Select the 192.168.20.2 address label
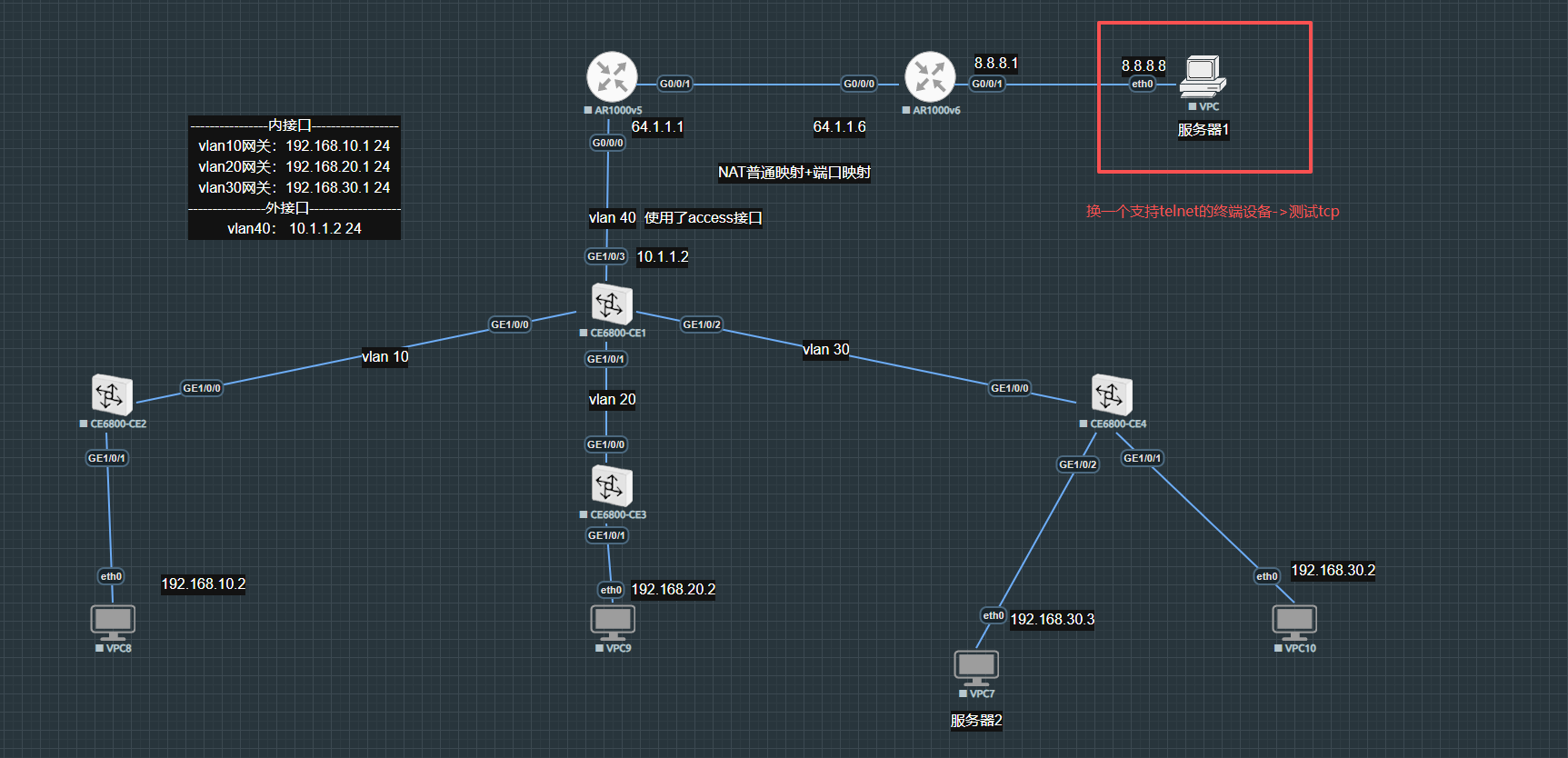1568x758 pixels. pos(673,590)
